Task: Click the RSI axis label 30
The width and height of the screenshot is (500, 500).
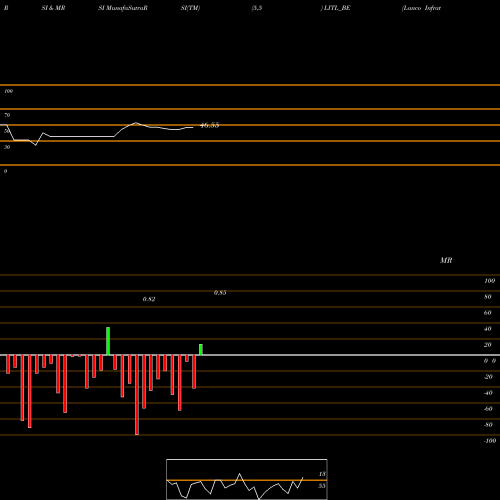Action: [x=7, y=147]
